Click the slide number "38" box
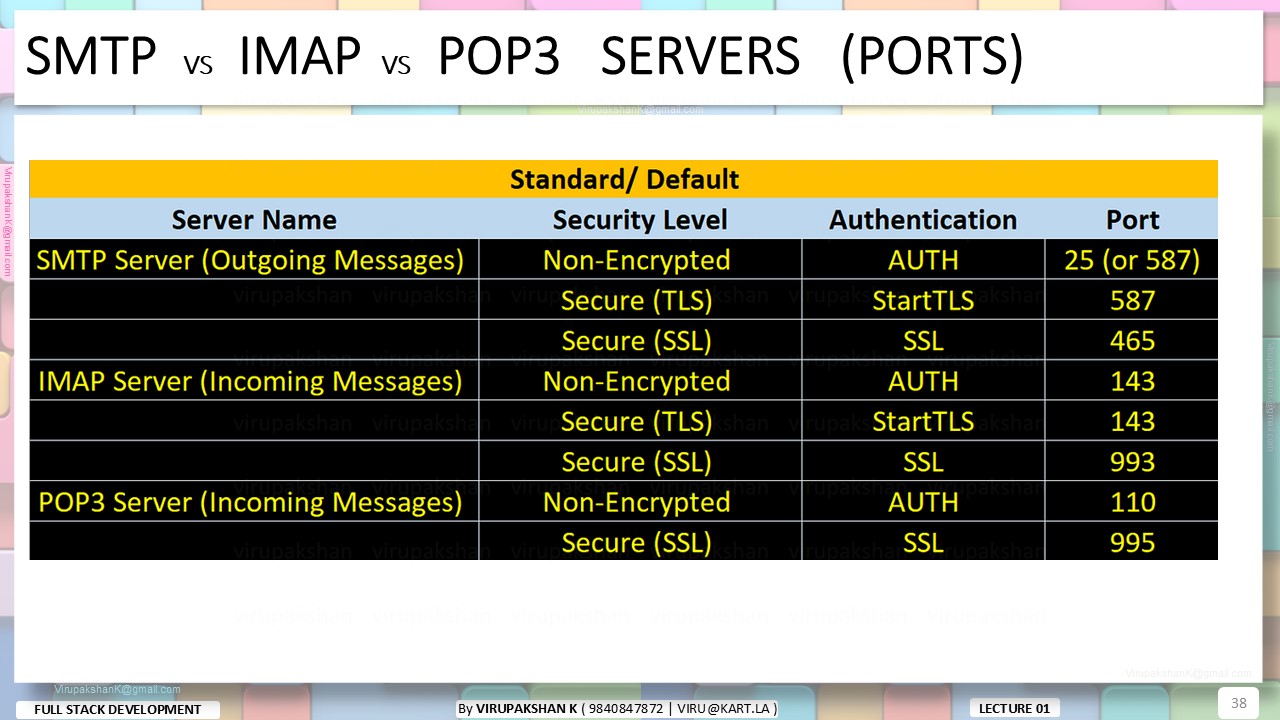 [x=1238, y=703]
